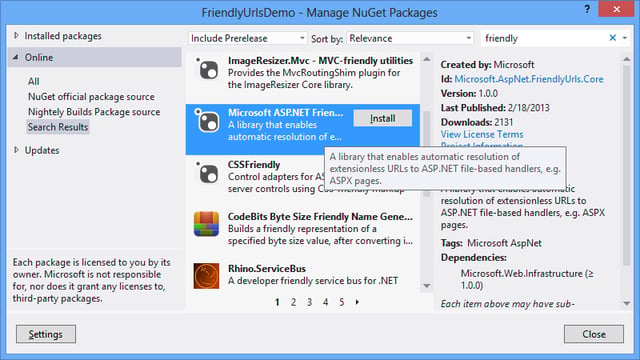Viewport: 640px width, 360px height.
Task: Click the ImageResizer.Mvc package icon
Action: click(x=207, y=68)
